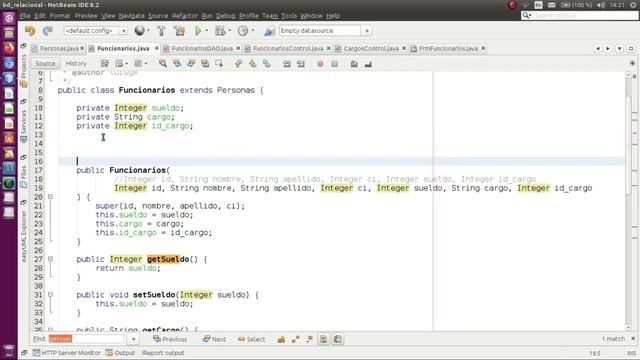
Task: Toggle Rectangular Selection editor icon
Action: tap(219, 64)
